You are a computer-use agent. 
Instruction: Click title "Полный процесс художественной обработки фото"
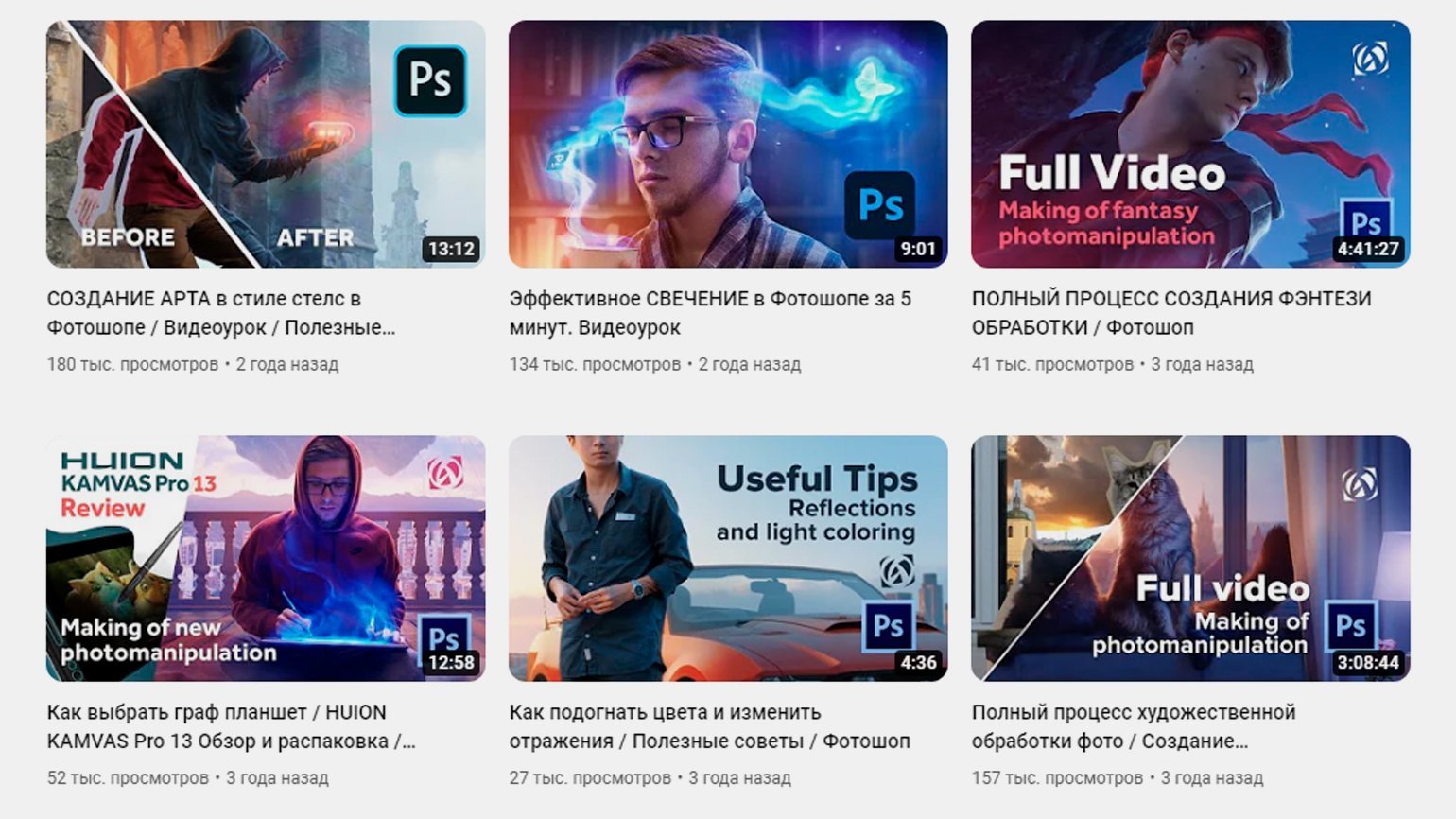coord(1134,726)
